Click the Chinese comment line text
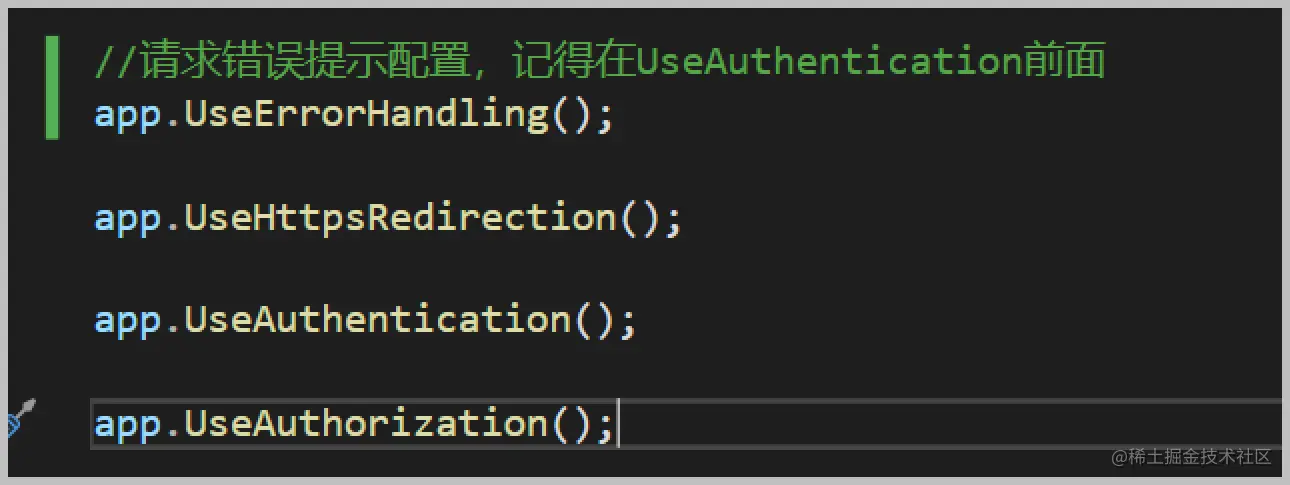The height and width of the screenshot is (485, 1290). 600,62
